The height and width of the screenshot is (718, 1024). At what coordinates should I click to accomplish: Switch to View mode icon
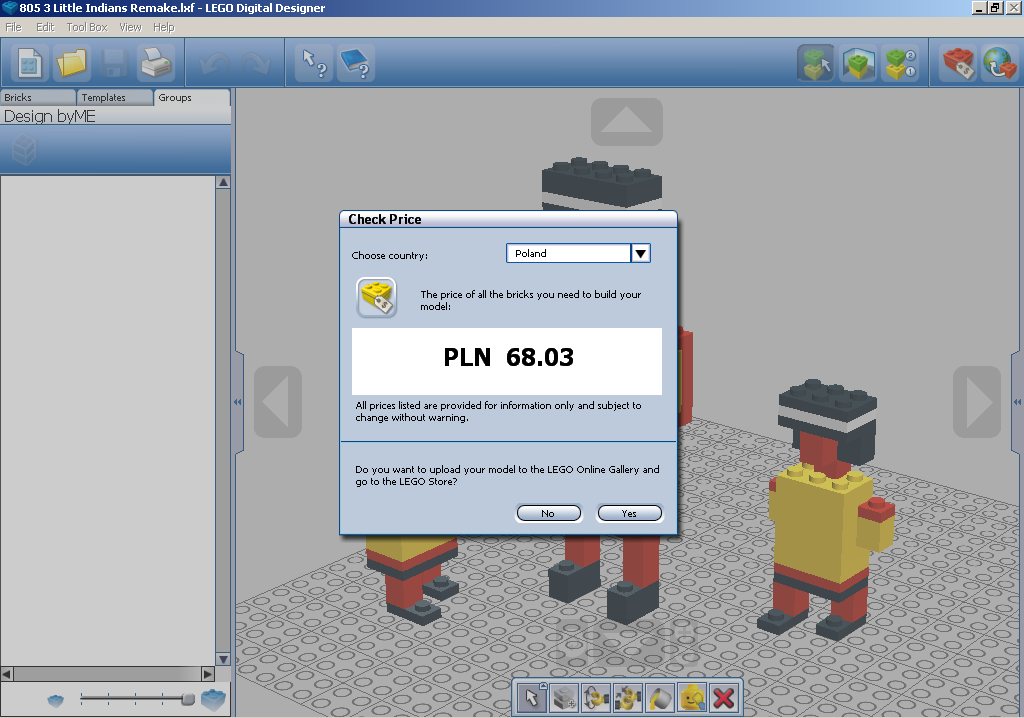(858, 63)
